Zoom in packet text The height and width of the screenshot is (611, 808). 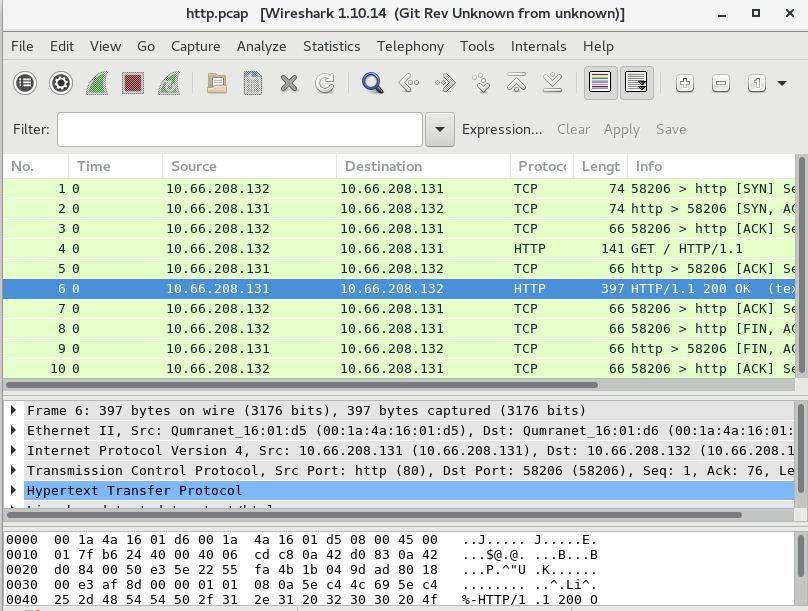tap(685, 83)
